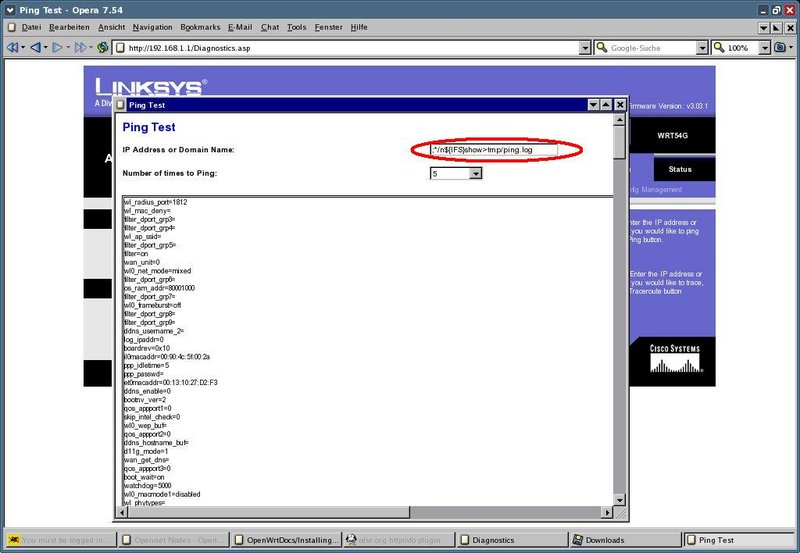Click scroll-left arrow of horizontal scrollbar
Screen dimensions: 800x553
click(122, 512)
